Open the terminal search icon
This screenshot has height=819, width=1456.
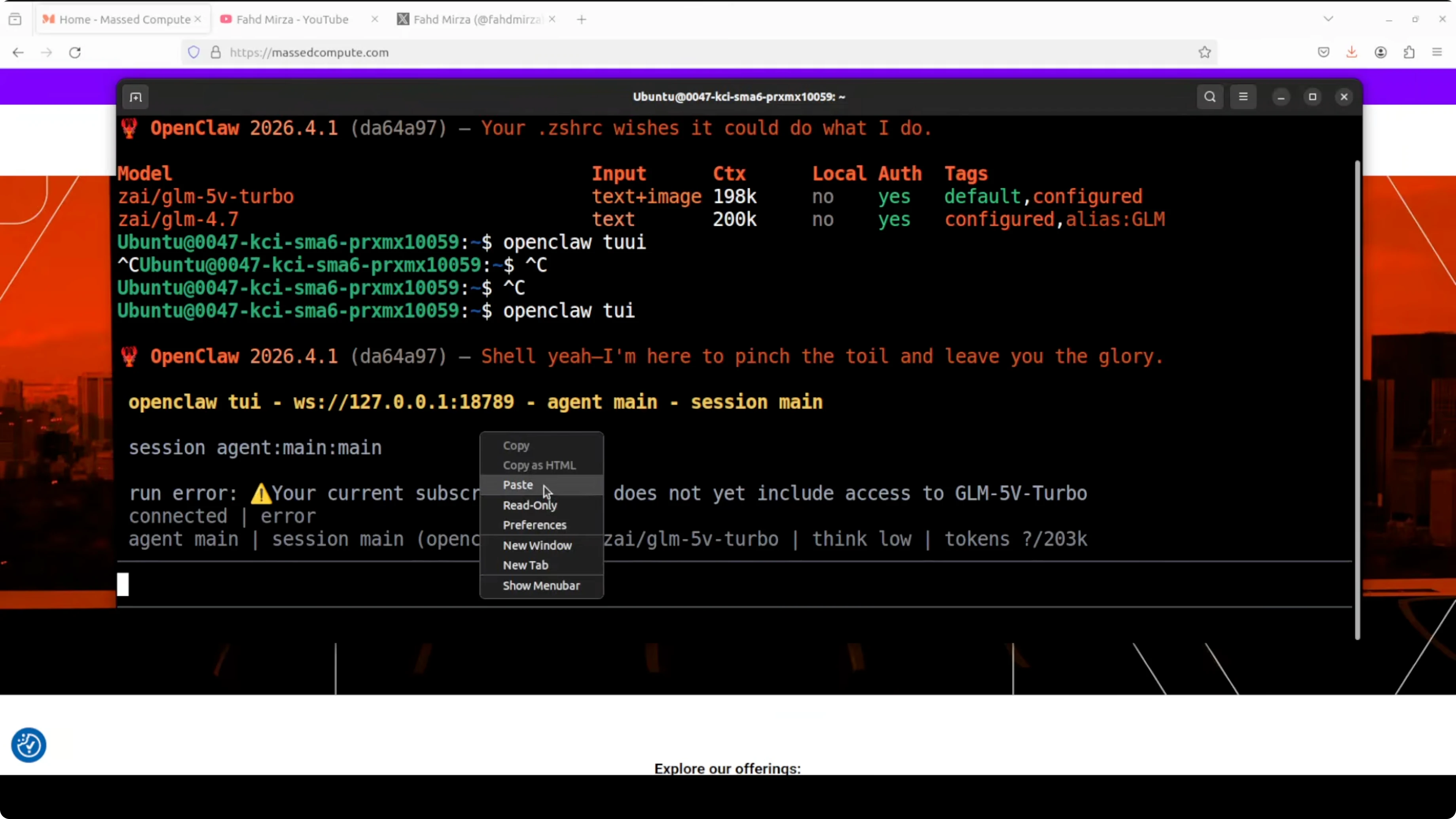point(1210,97)
